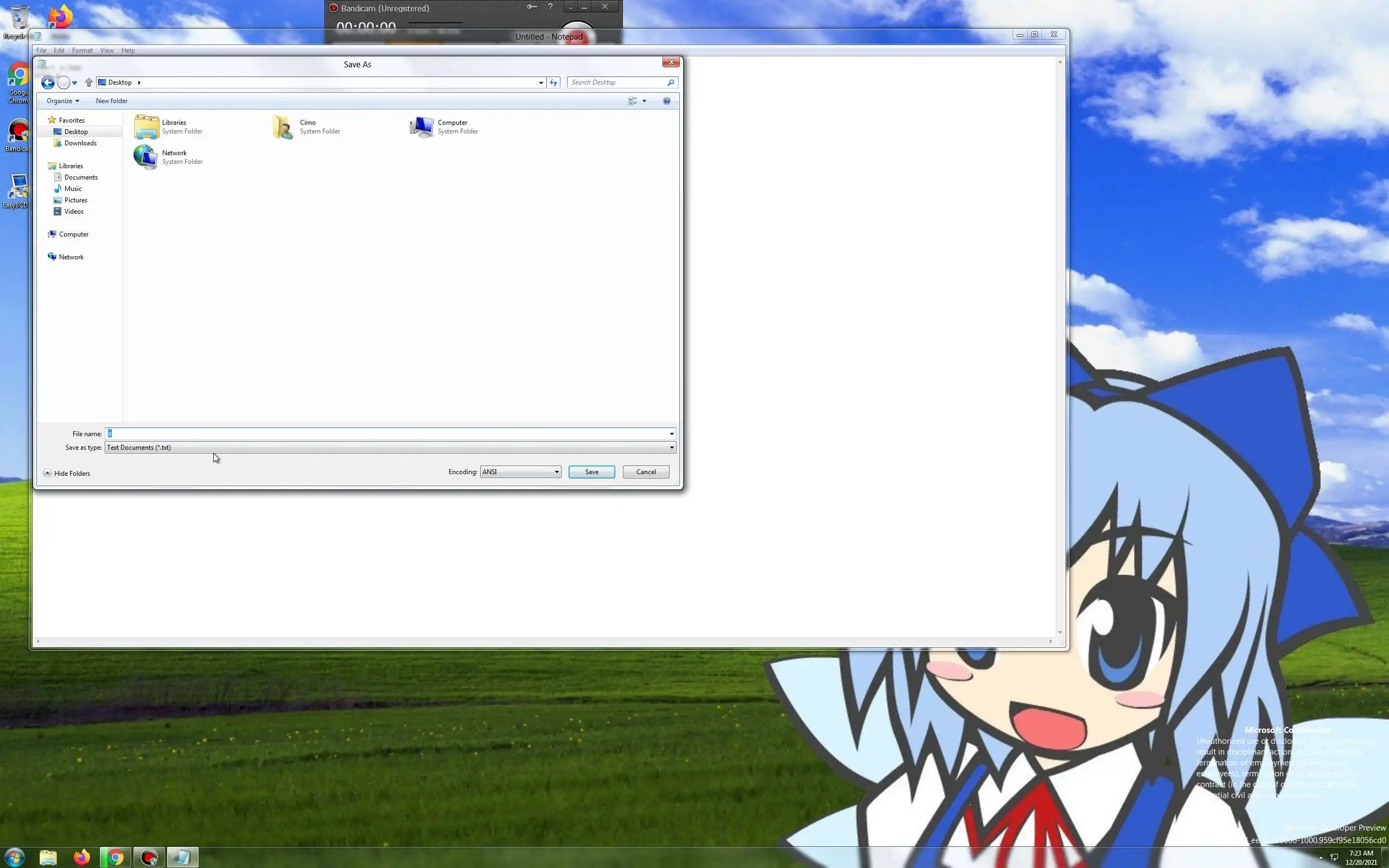Open the Computer system folder icon
The height and width of the screenshot is (868, 1389).
(x=422, y=127)
